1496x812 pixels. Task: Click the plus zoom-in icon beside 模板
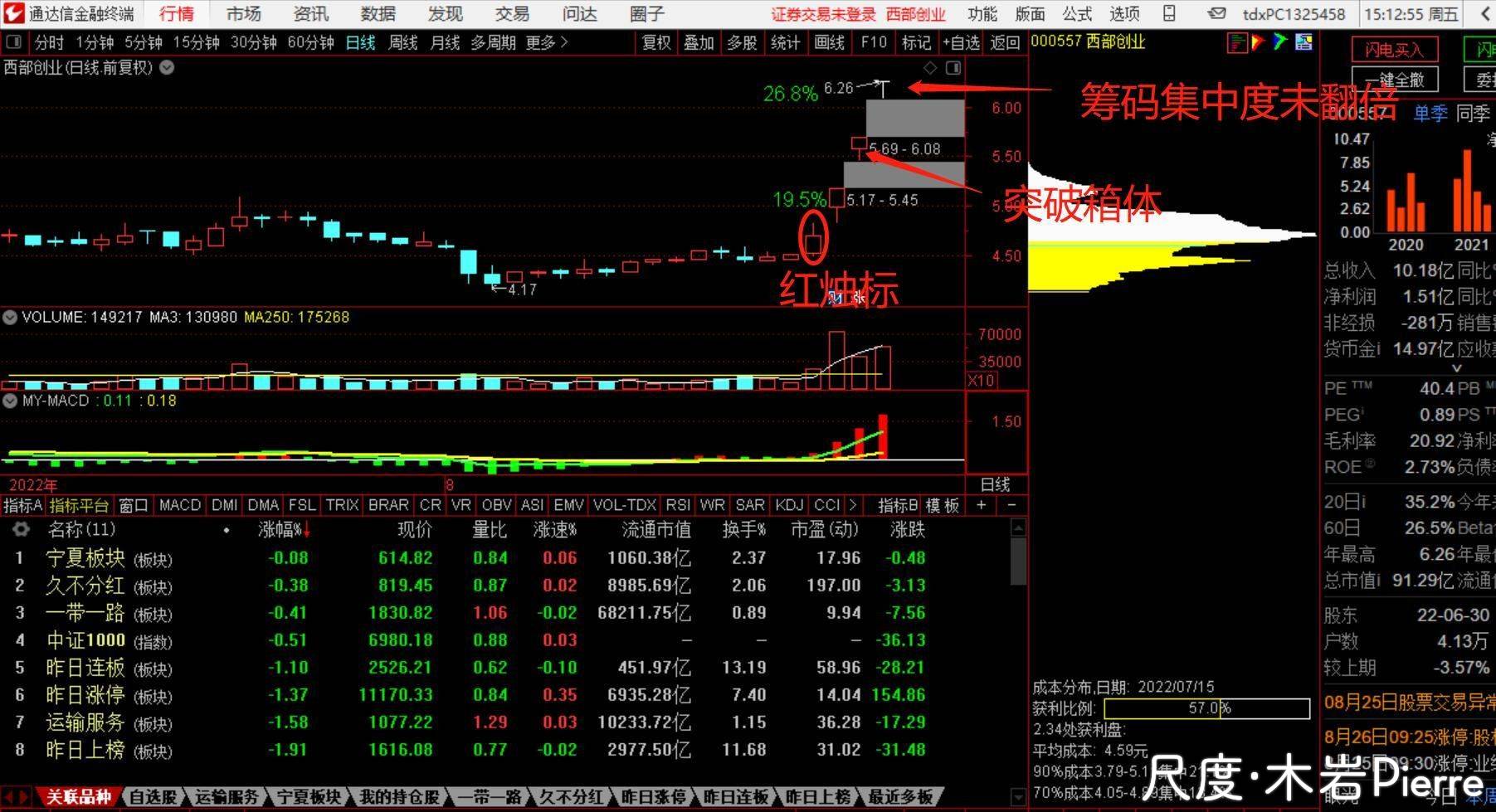982,505
